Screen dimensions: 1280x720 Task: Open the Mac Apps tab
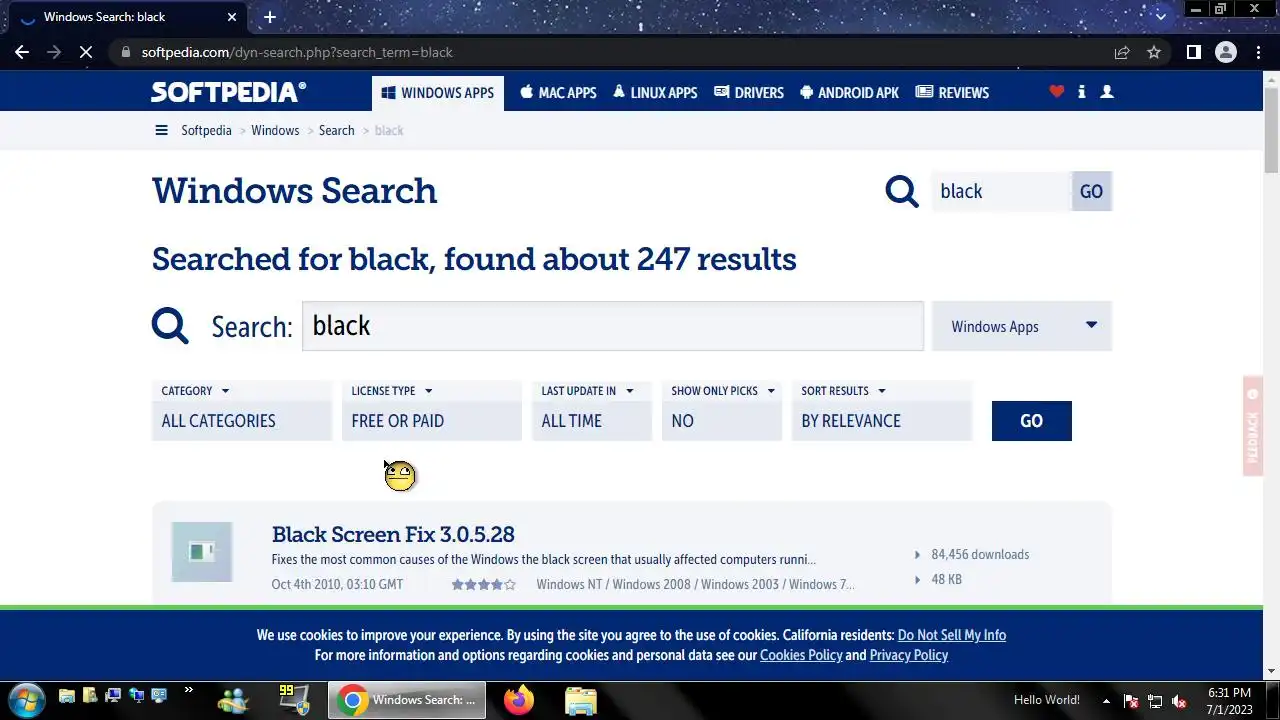[558, 92]
